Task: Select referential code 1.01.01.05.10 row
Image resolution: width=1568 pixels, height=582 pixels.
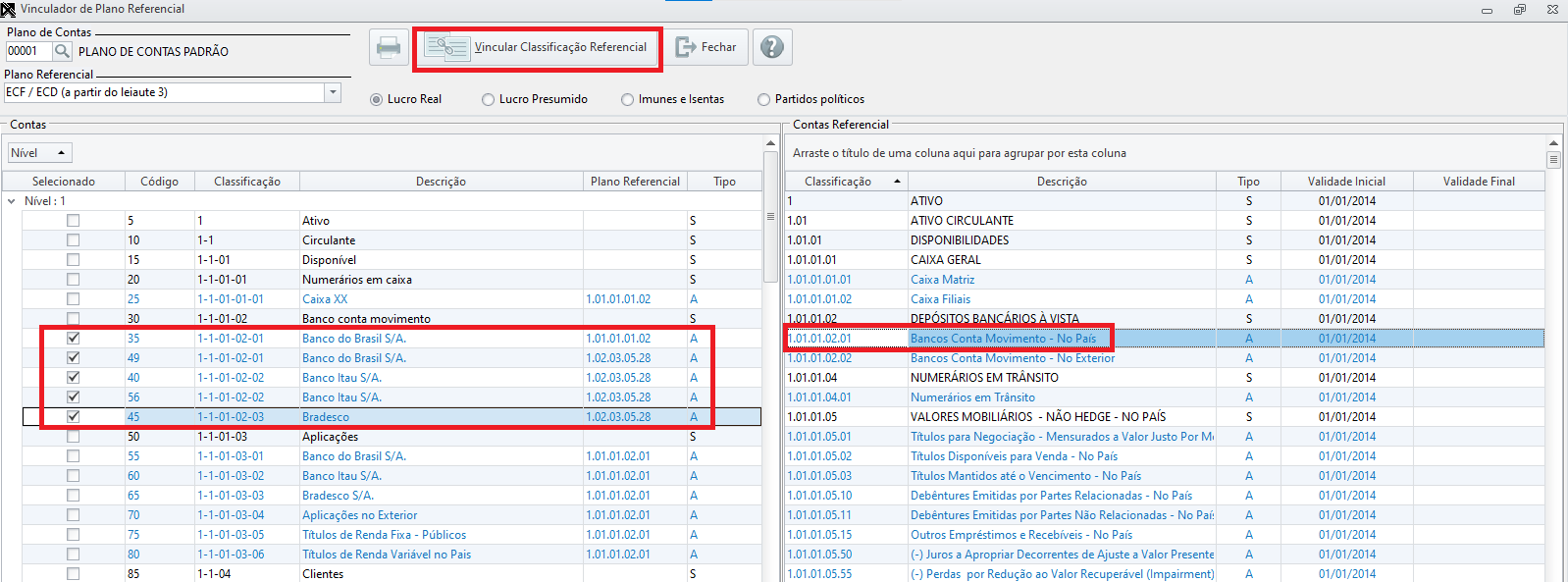Action: pyautogui.click(x=1165, y=496)
